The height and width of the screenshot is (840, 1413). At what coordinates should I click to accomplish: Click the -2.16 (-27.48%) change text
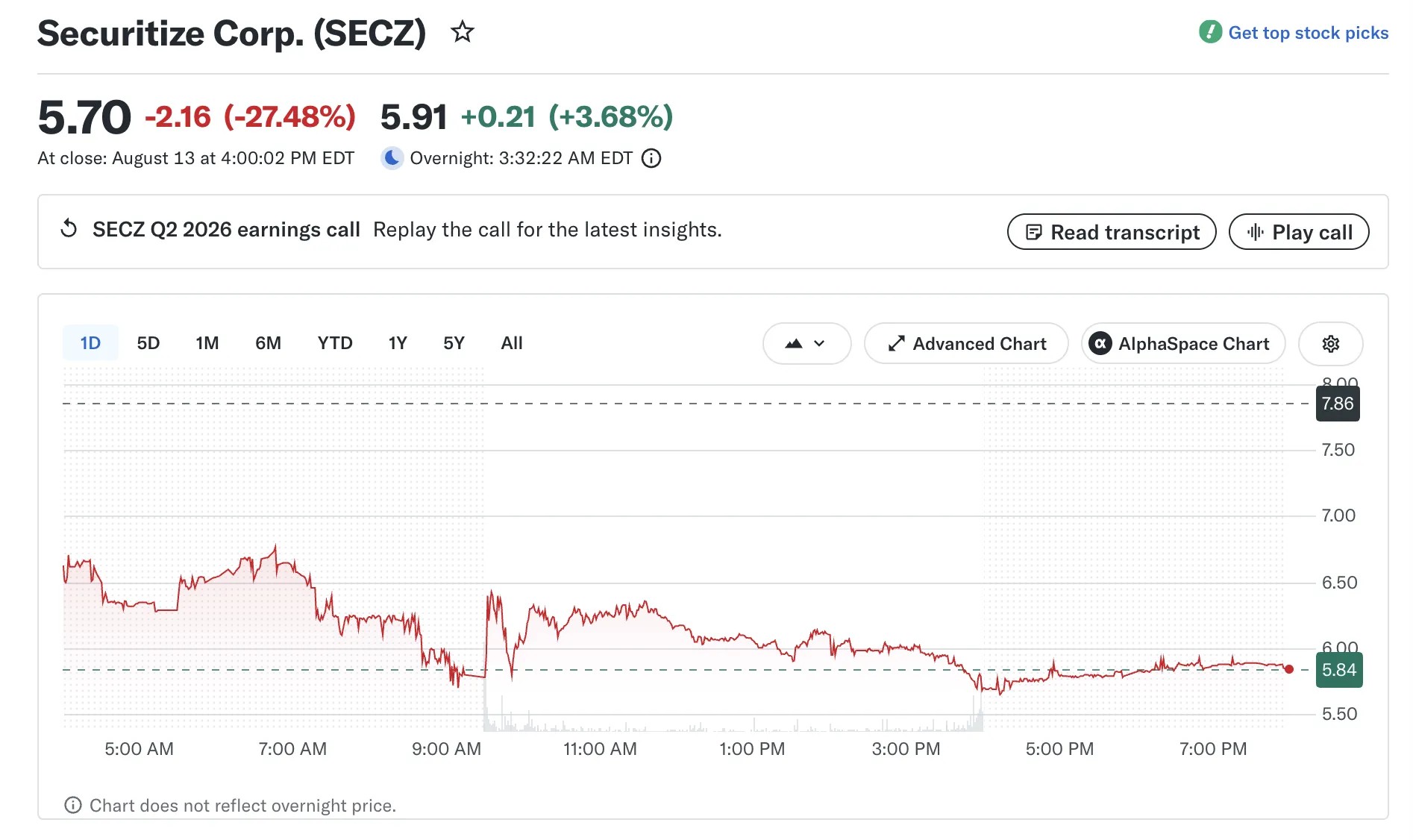(x=250, y=117)
